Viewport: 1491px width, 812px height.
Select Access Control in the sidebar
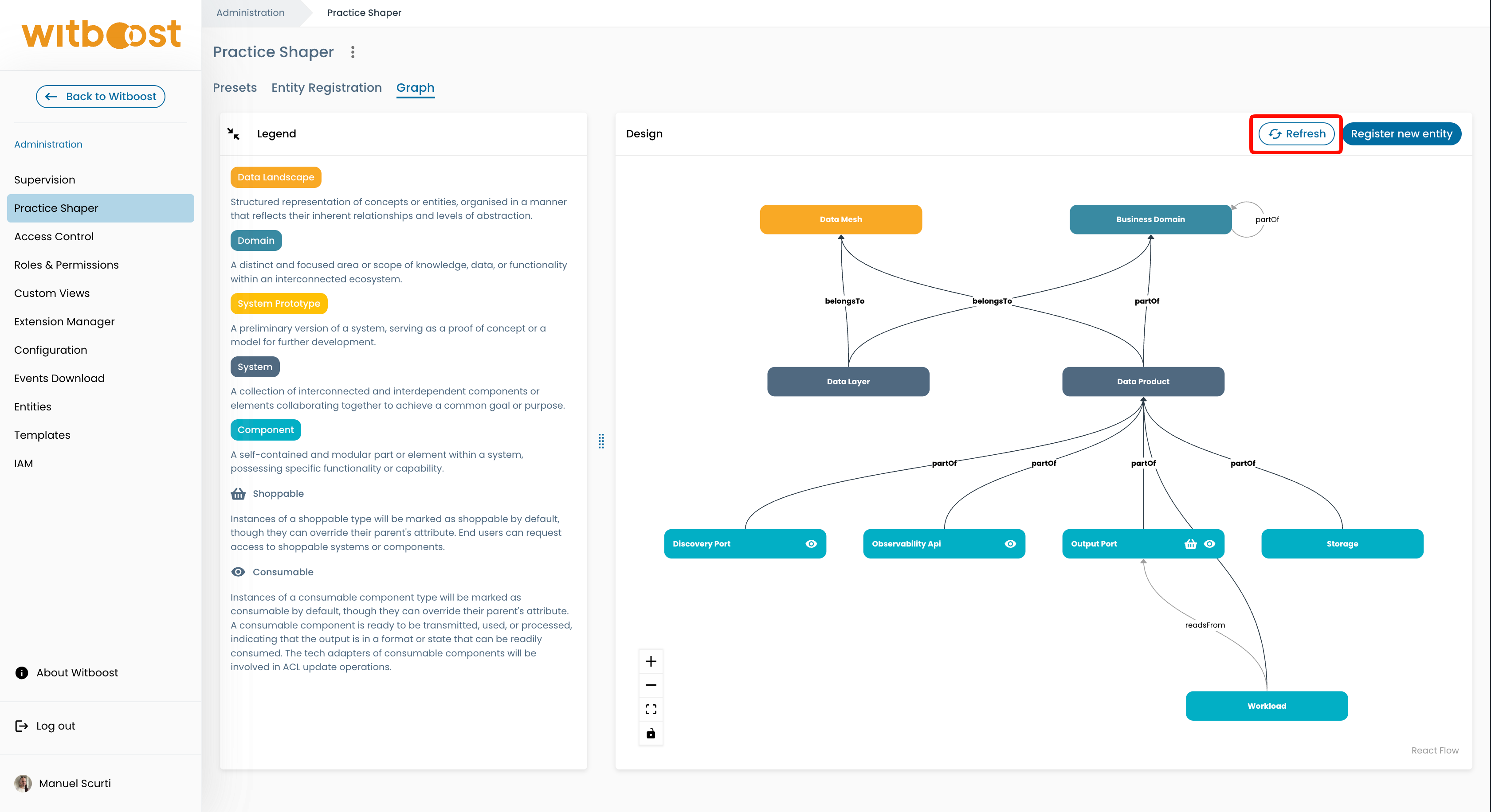click(54, 237)
